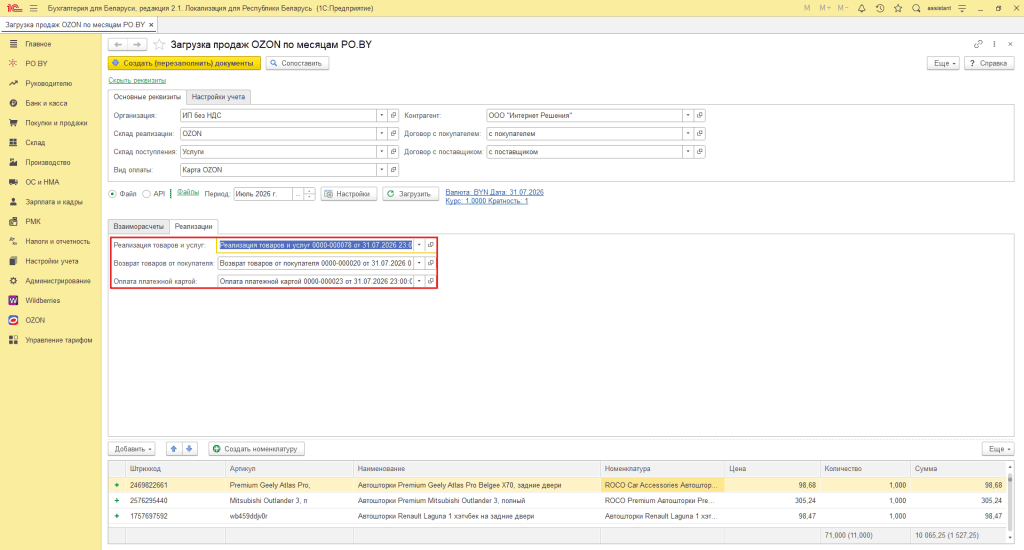Open Wildberries section in sidebar

coord(42,300)
